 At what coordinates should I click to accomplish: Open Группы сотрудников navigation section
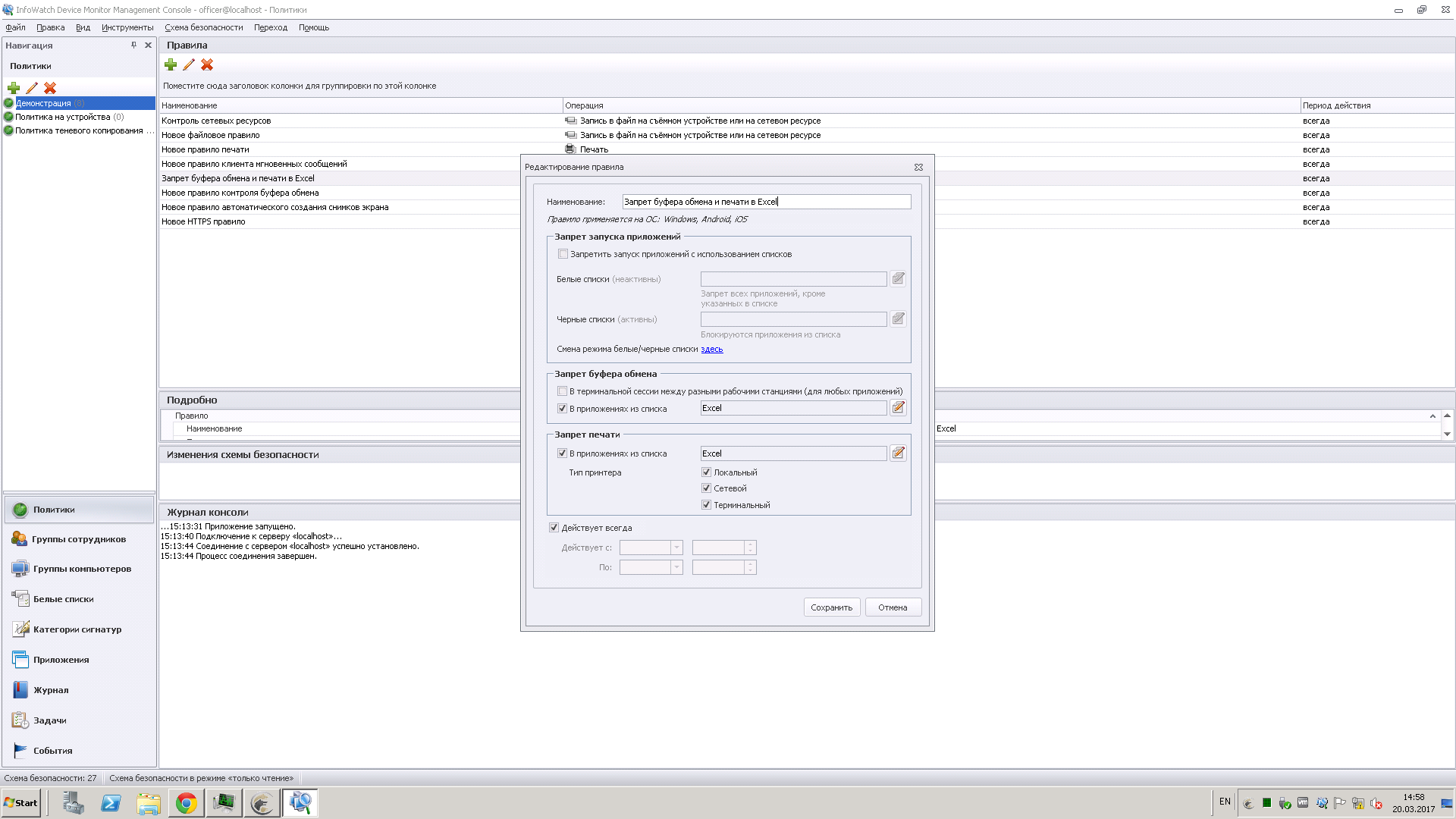tap(79, 539)
